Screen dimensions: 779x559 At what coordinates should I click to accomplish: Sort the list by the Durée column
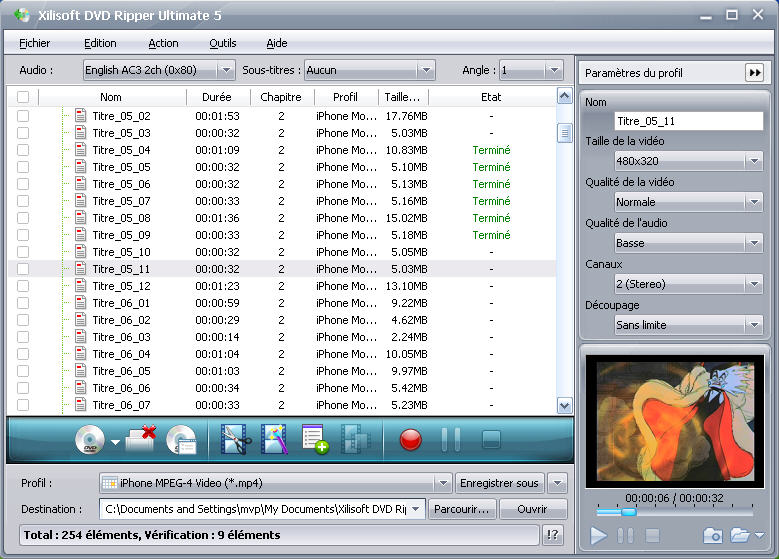(x=218, y=97)
